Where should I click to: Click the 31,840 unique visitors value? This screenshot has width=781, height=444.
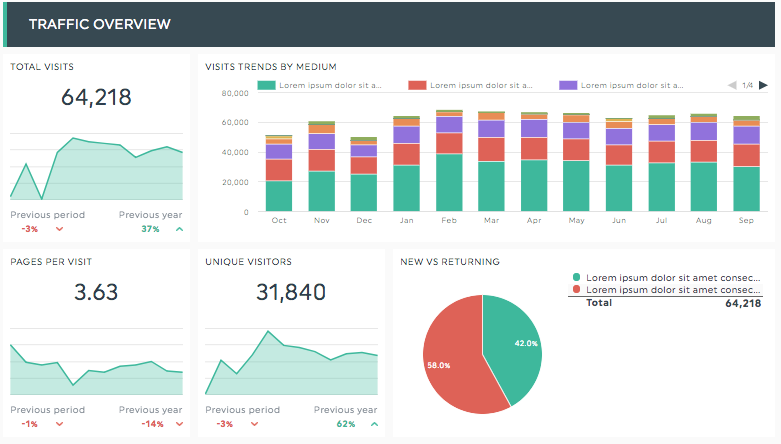tap(291, 292)
